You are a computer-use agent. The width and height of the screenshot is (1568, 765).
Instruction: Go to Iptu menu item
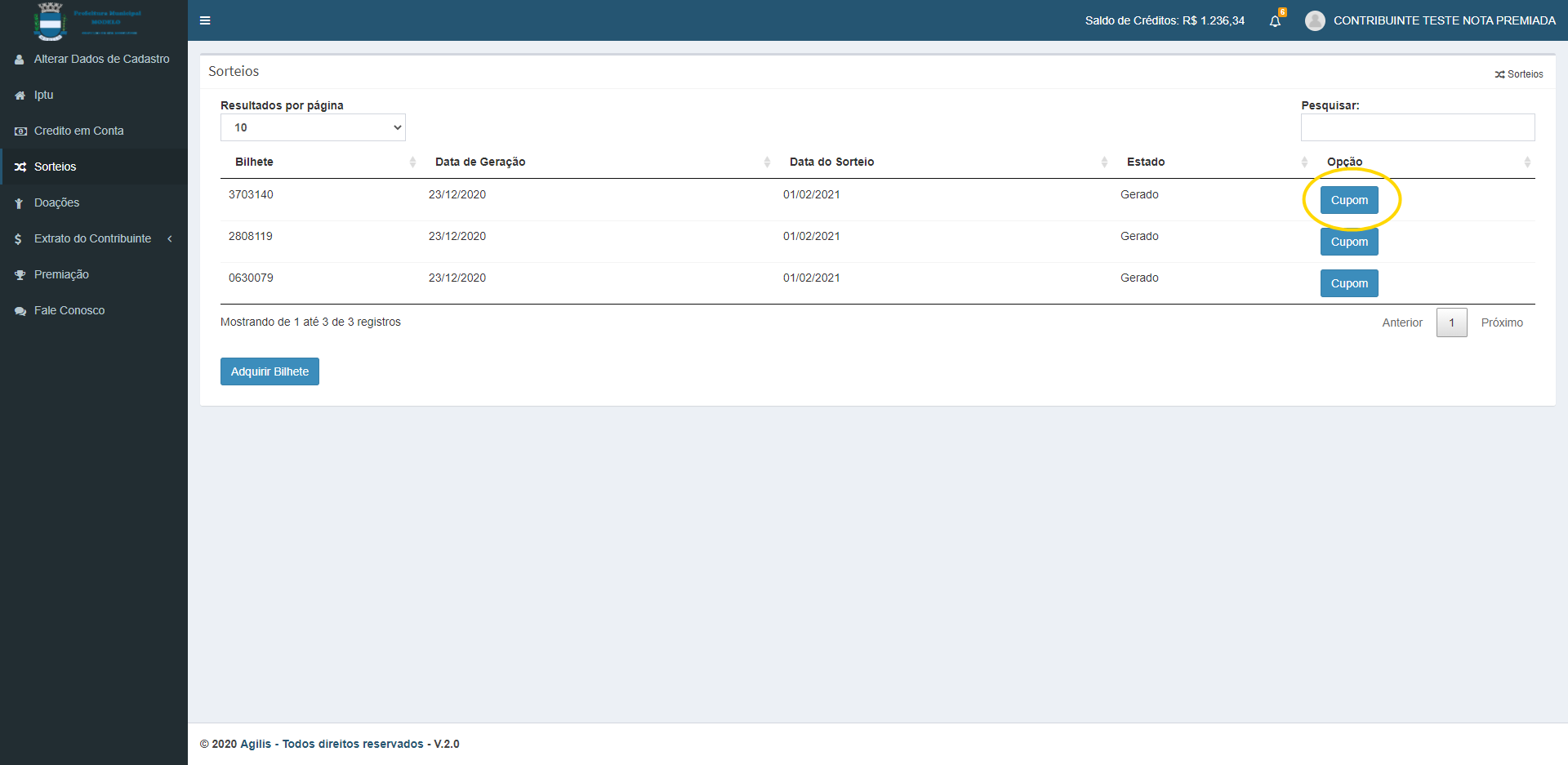point(44,95)
